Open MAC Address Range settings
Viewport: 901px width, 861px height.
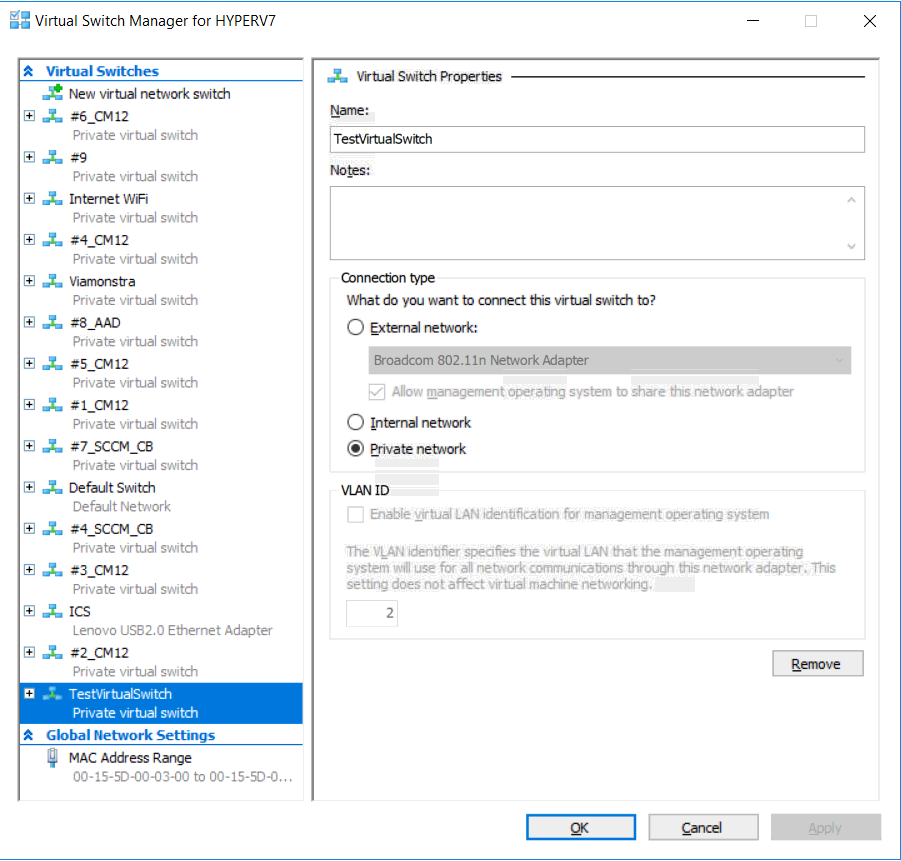[x=161, y=767]
